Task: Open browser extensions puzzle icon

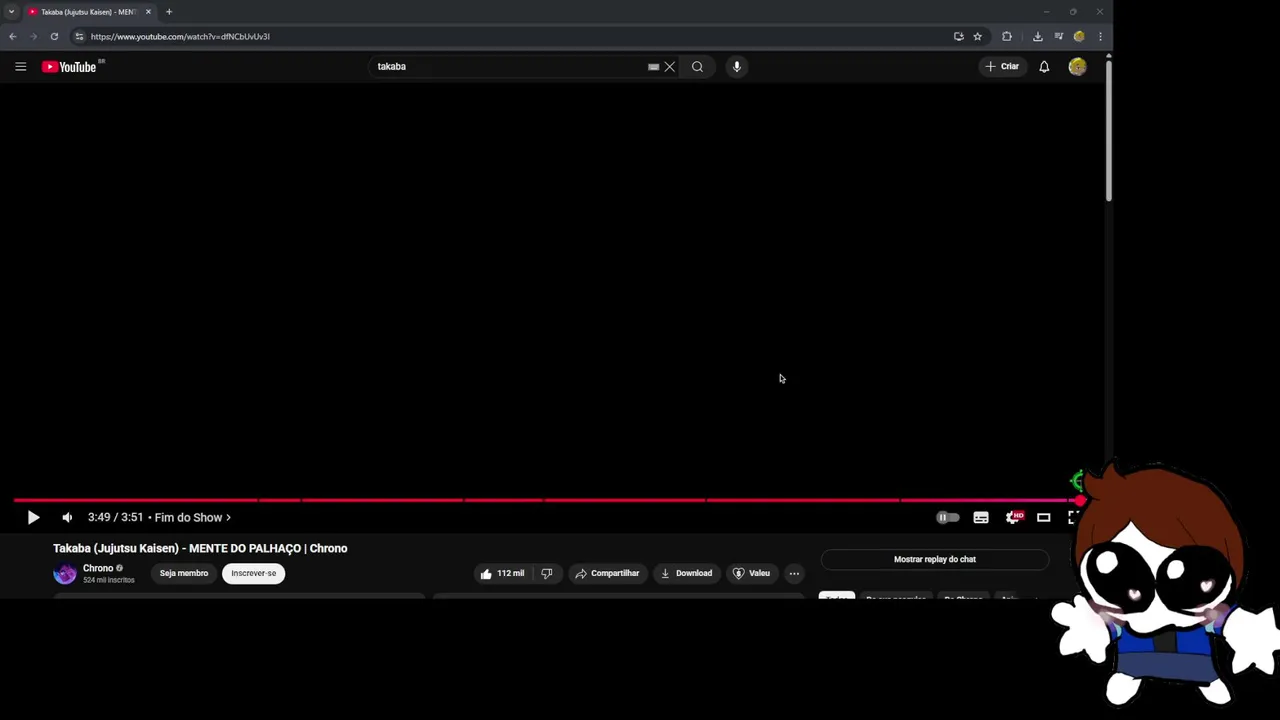Action: [x=1007, y=37]
